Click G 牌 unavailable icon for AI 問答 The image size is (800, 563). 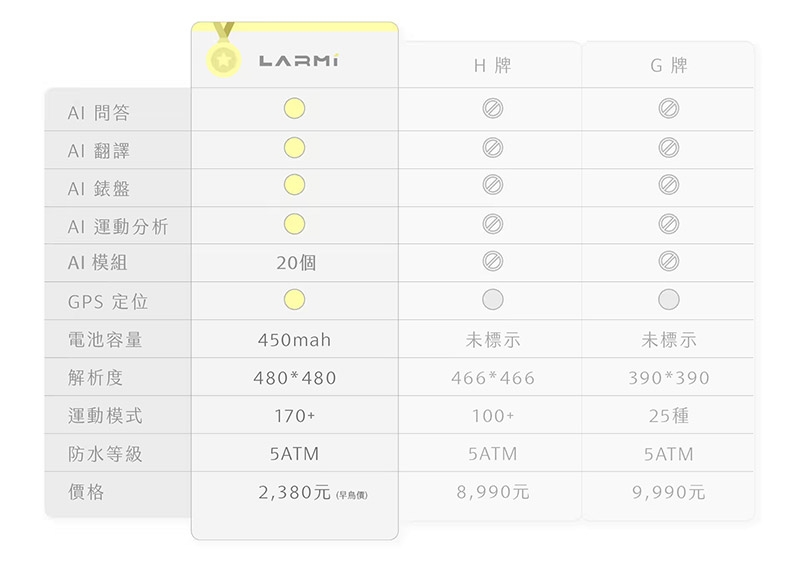click(669, 108)
